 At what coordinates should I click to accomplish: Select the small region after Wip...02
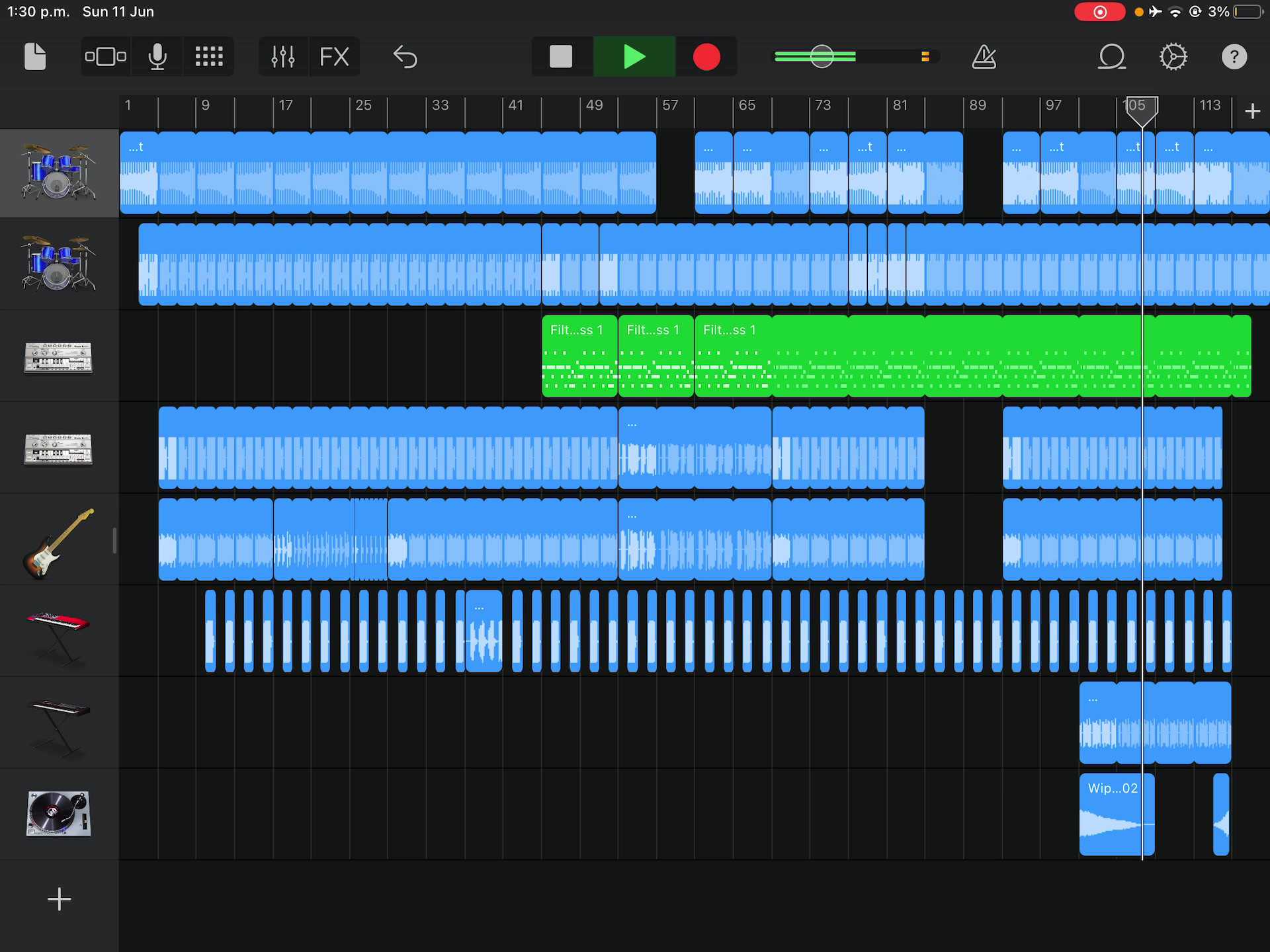click(1221, 814)
